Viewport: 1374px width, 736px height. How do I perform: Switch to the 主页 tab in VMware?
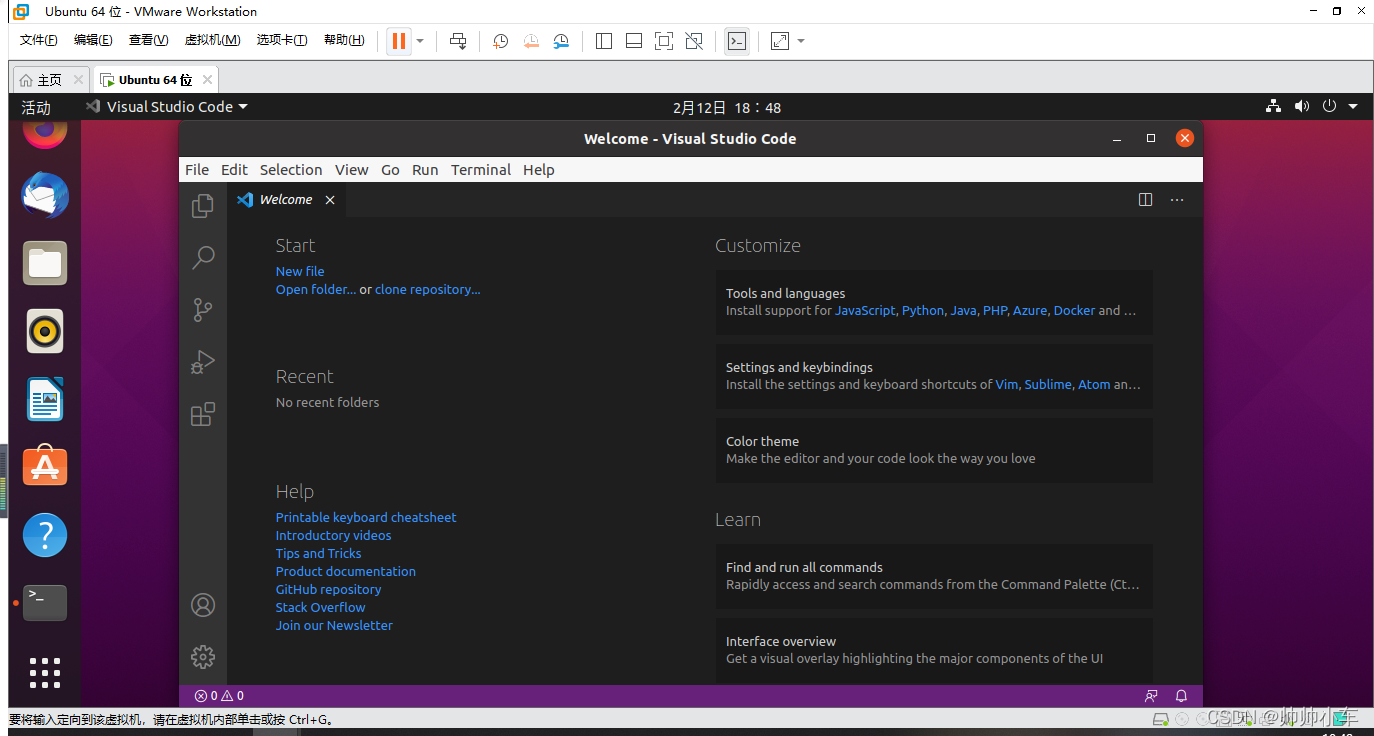tap(50, 80)
